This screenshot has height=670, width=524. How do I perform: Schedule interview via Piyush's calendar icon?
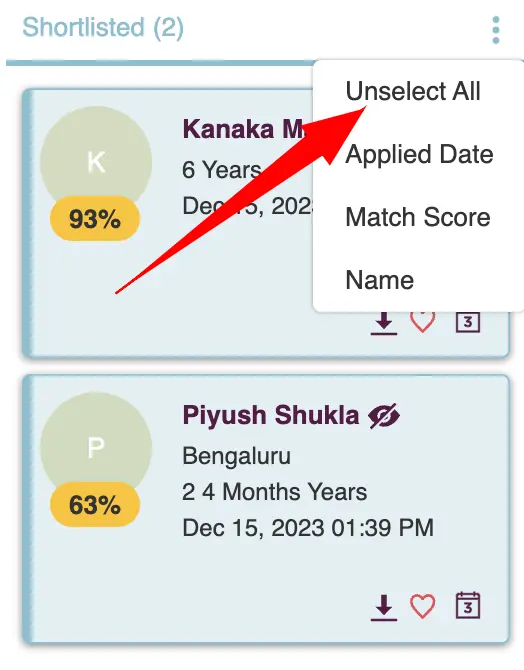pyautogui.click(x=468, y=605)
